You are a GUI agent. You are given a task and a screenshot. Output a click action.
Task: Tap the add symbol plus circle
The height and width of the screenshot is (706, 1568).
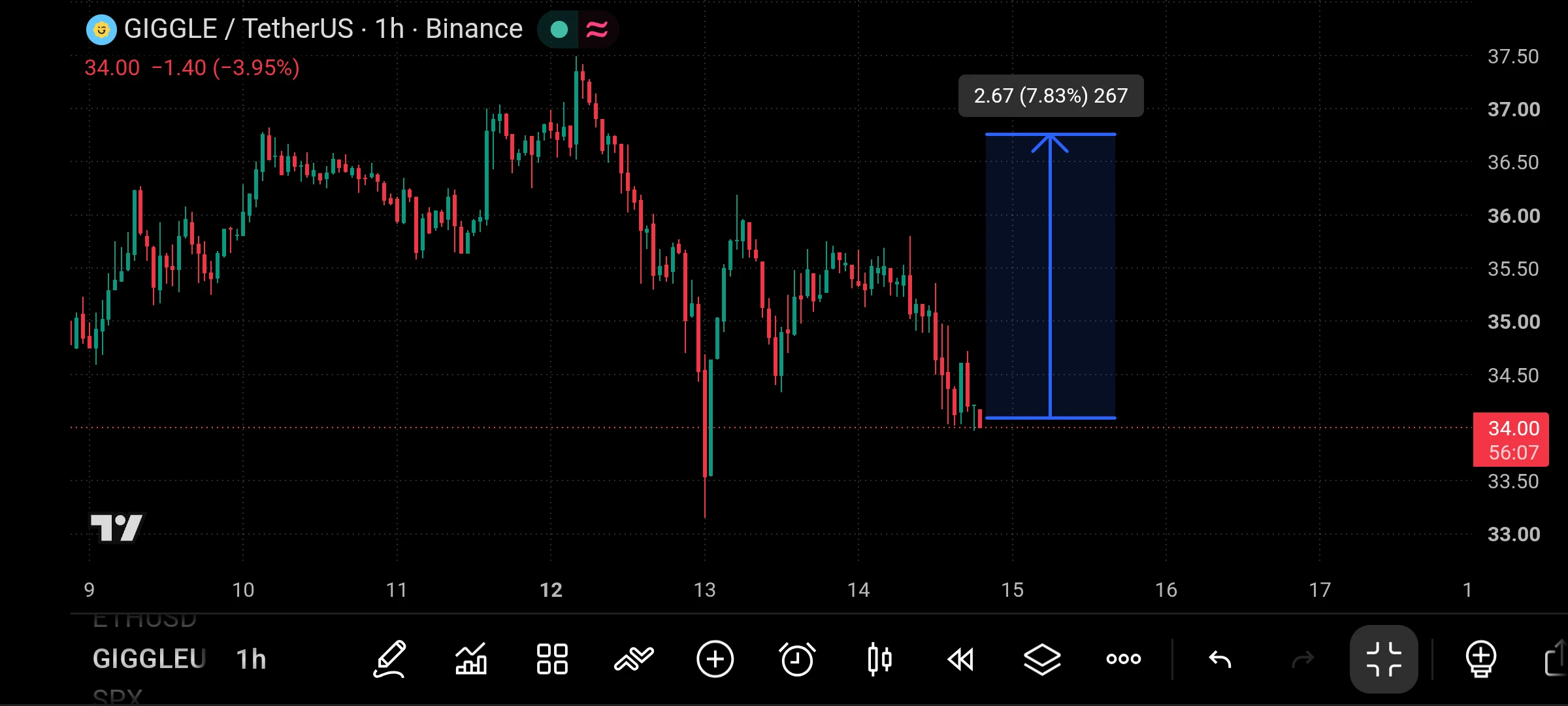coord(715,659)
